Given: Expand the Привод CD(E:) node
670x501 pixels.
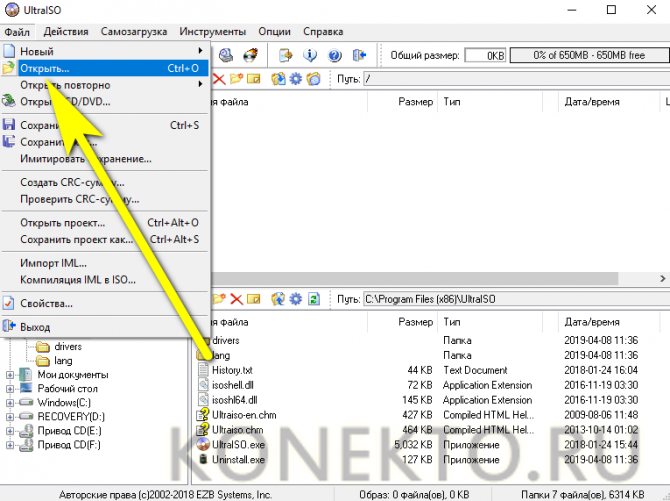Looking at the screenshot, I should coord(9,431).
